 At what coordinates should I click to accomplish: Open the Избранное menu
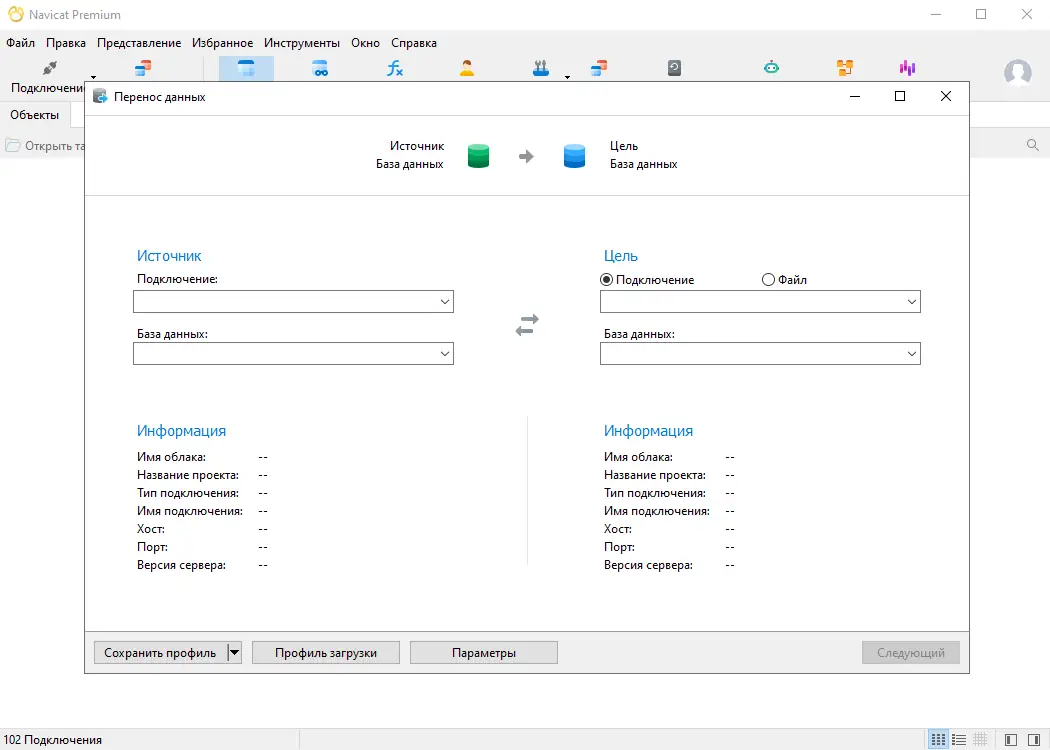[222, 43]
